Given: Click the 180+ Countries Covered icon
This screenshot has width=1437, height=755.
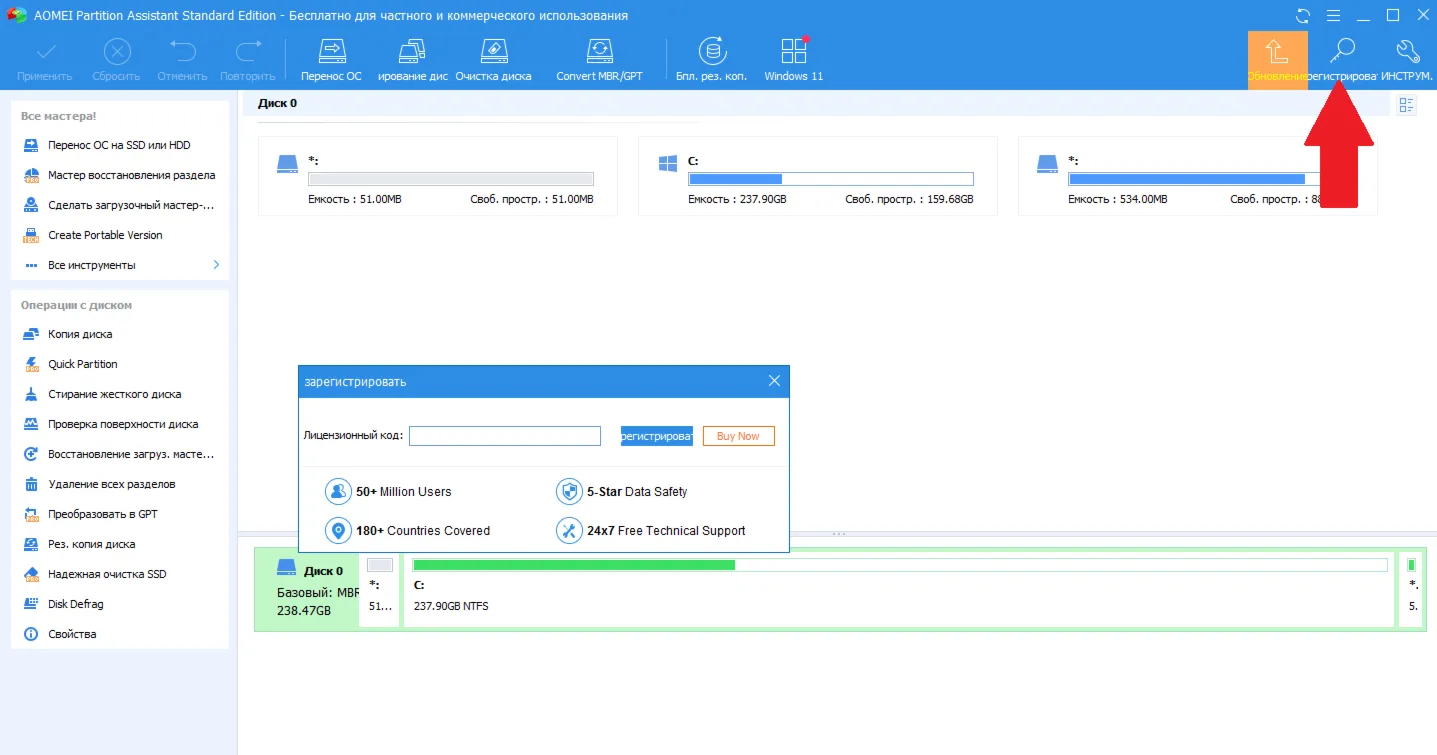Looking at the screenshot, I should [x=339, y=530].
